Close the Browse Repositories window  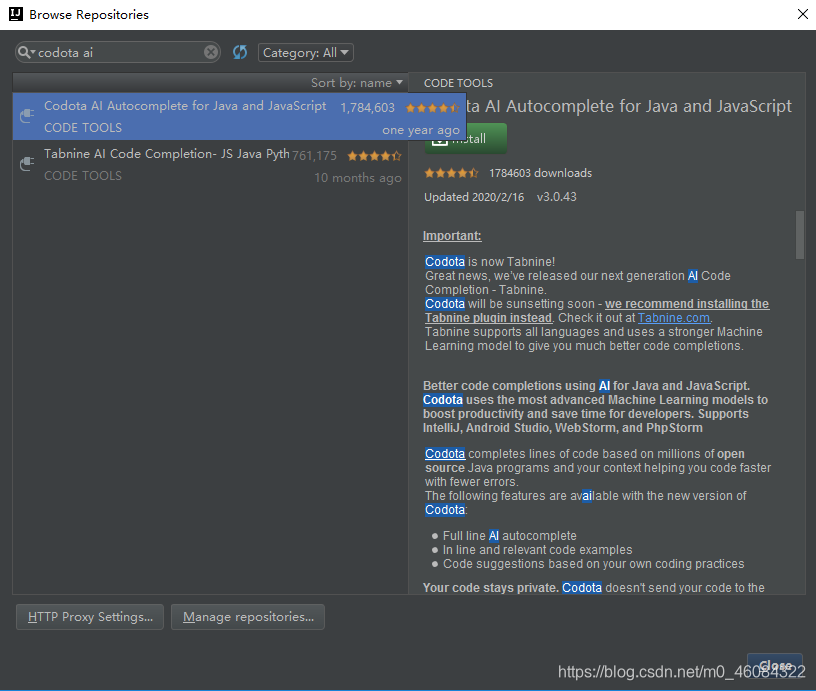(x=802, y=14)
